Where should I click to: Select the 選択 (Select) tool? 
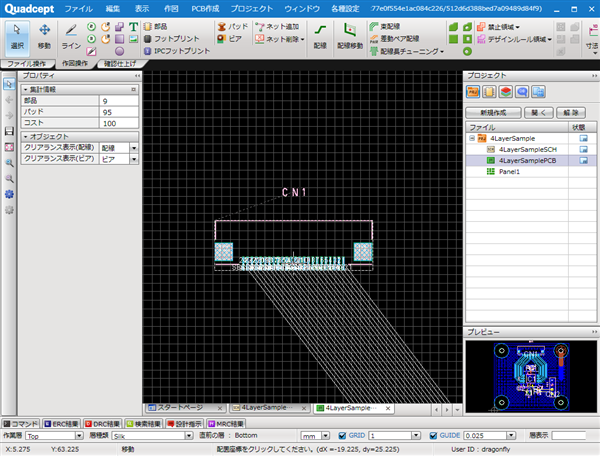pyautogui.click(x=16, y=35)
